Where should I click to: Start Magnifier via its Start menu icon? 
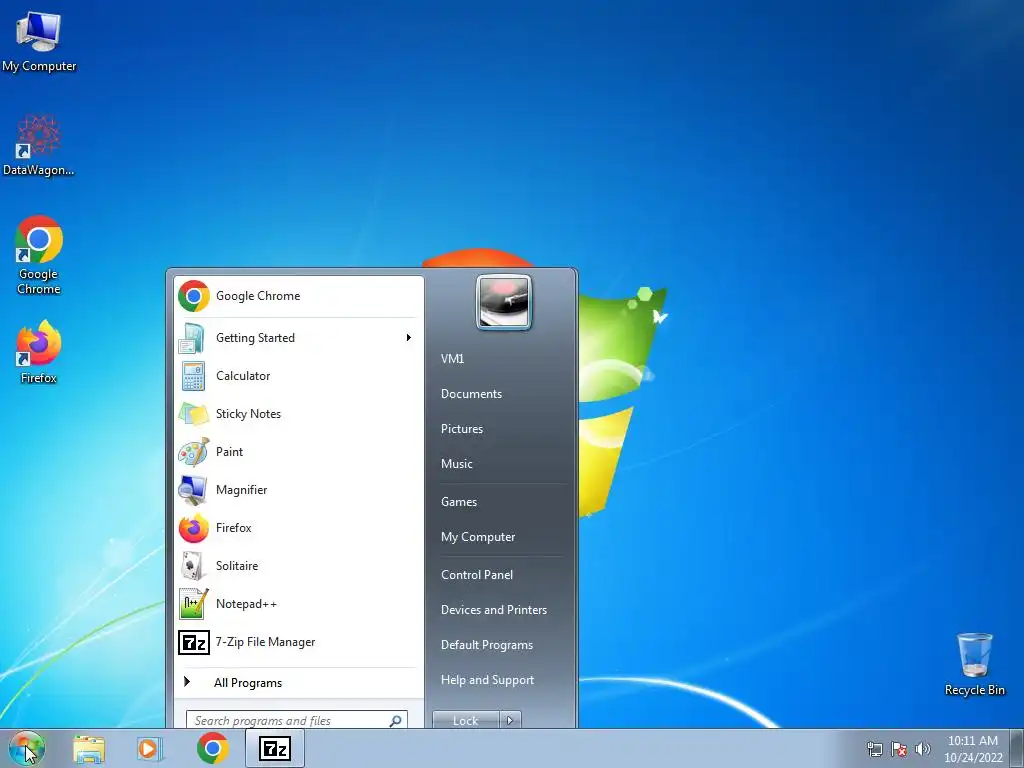tap(193, 490)
